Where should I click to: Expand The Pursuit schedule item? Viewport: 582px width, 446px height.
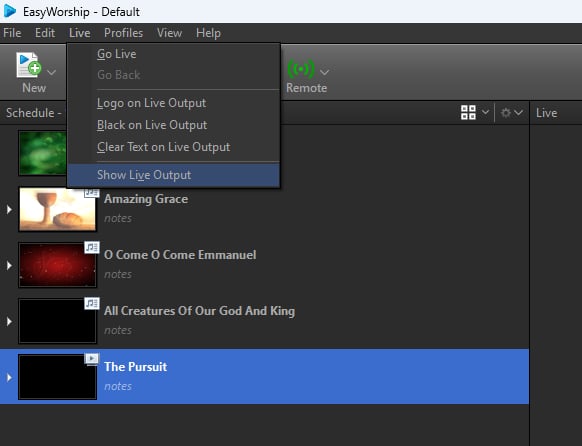[9, 378]
